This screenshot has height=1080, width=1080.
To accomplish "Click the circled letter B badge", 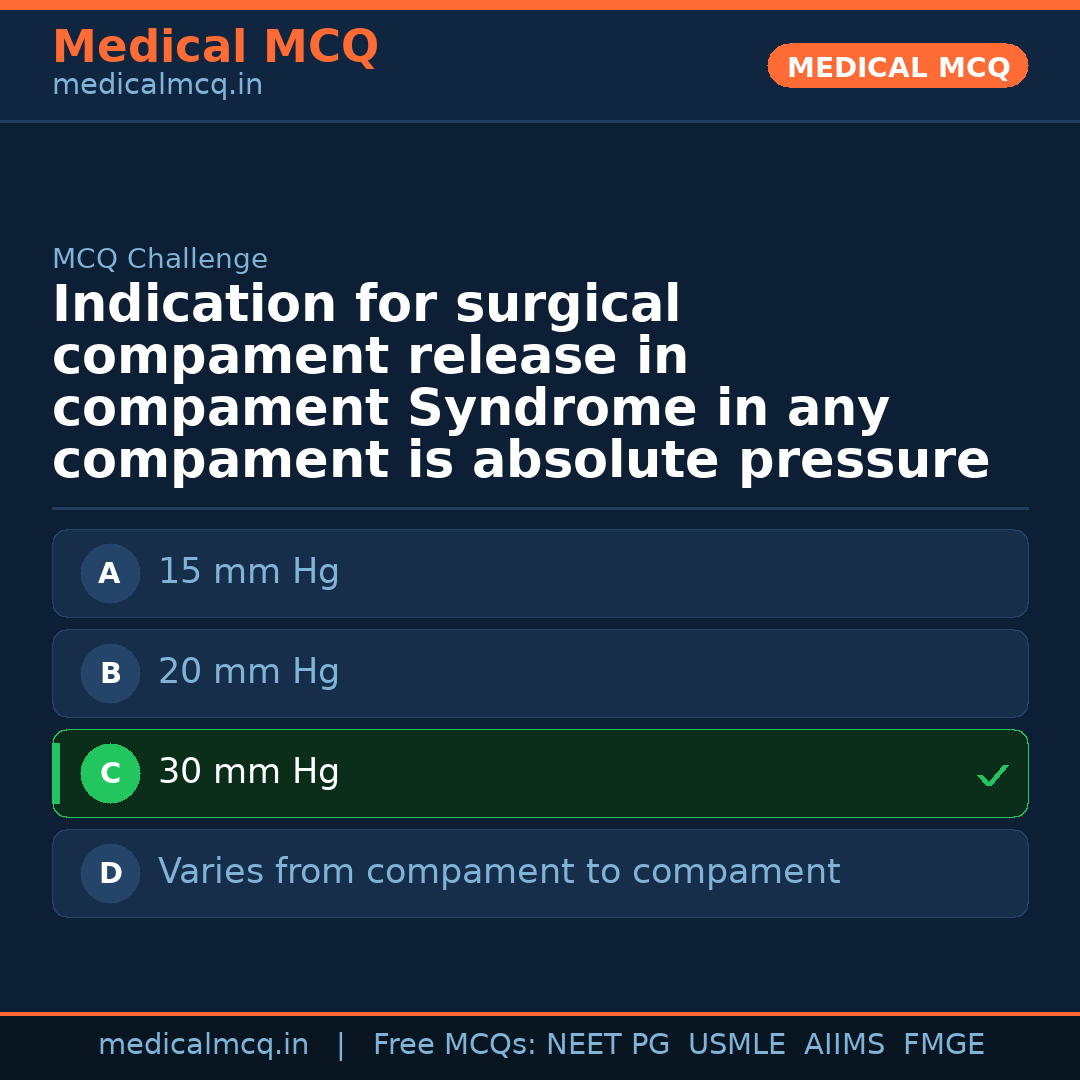I will 110,674.
